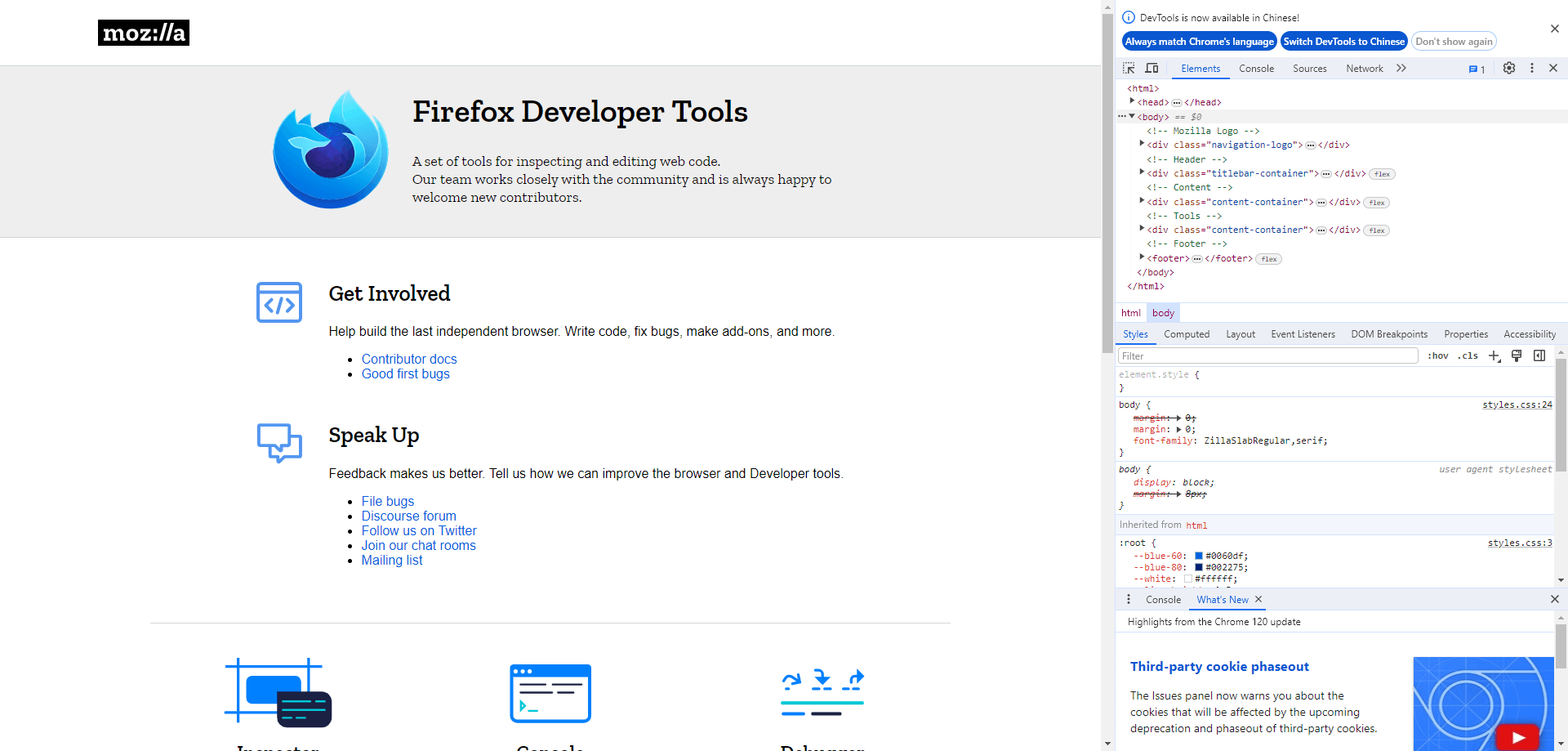Open the Discourse forum link
The width and height of the screenshot is (1568, 751).
(409, 516)
